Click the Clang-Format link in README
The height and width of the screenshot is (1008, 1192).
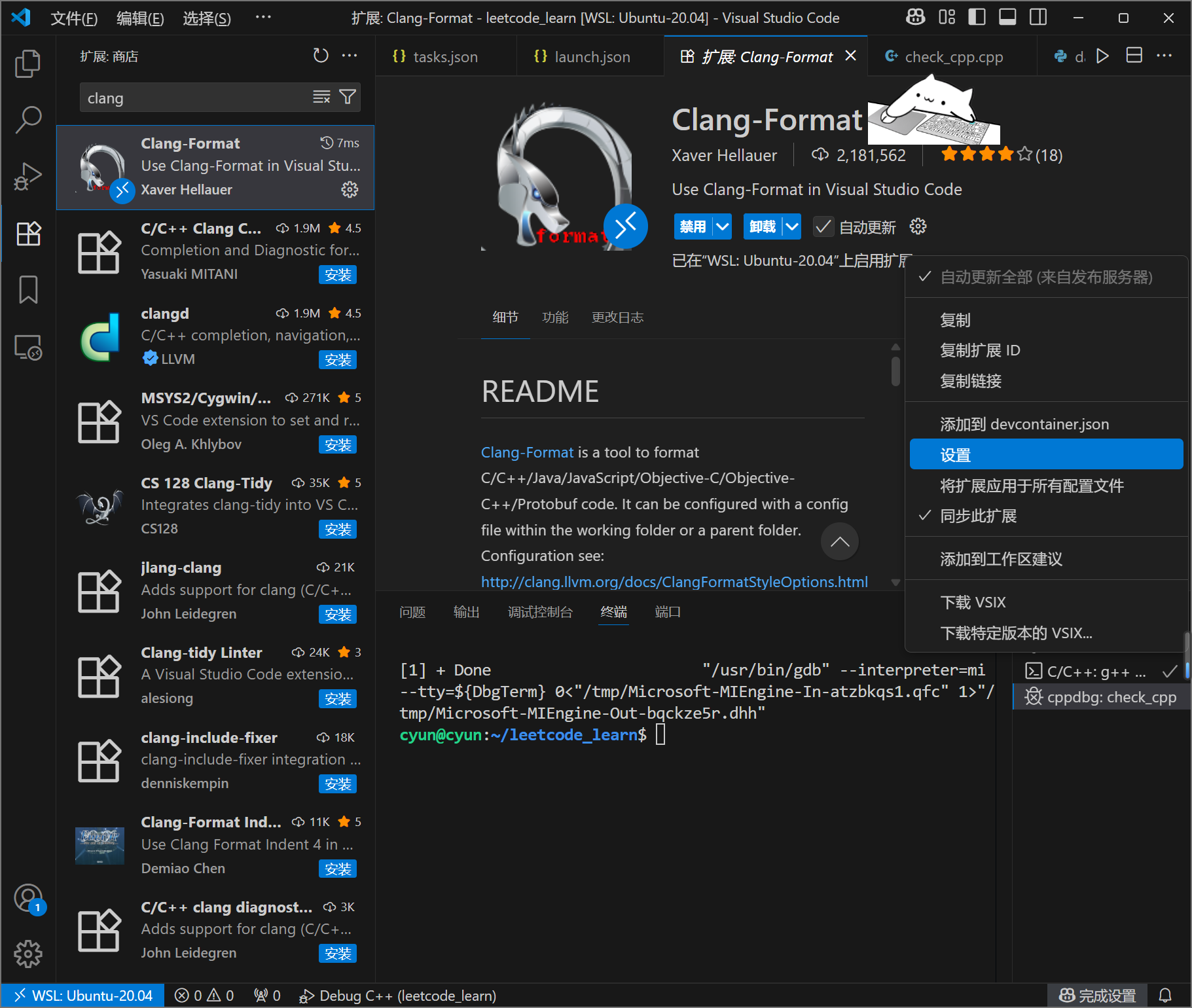pos(527,452)
